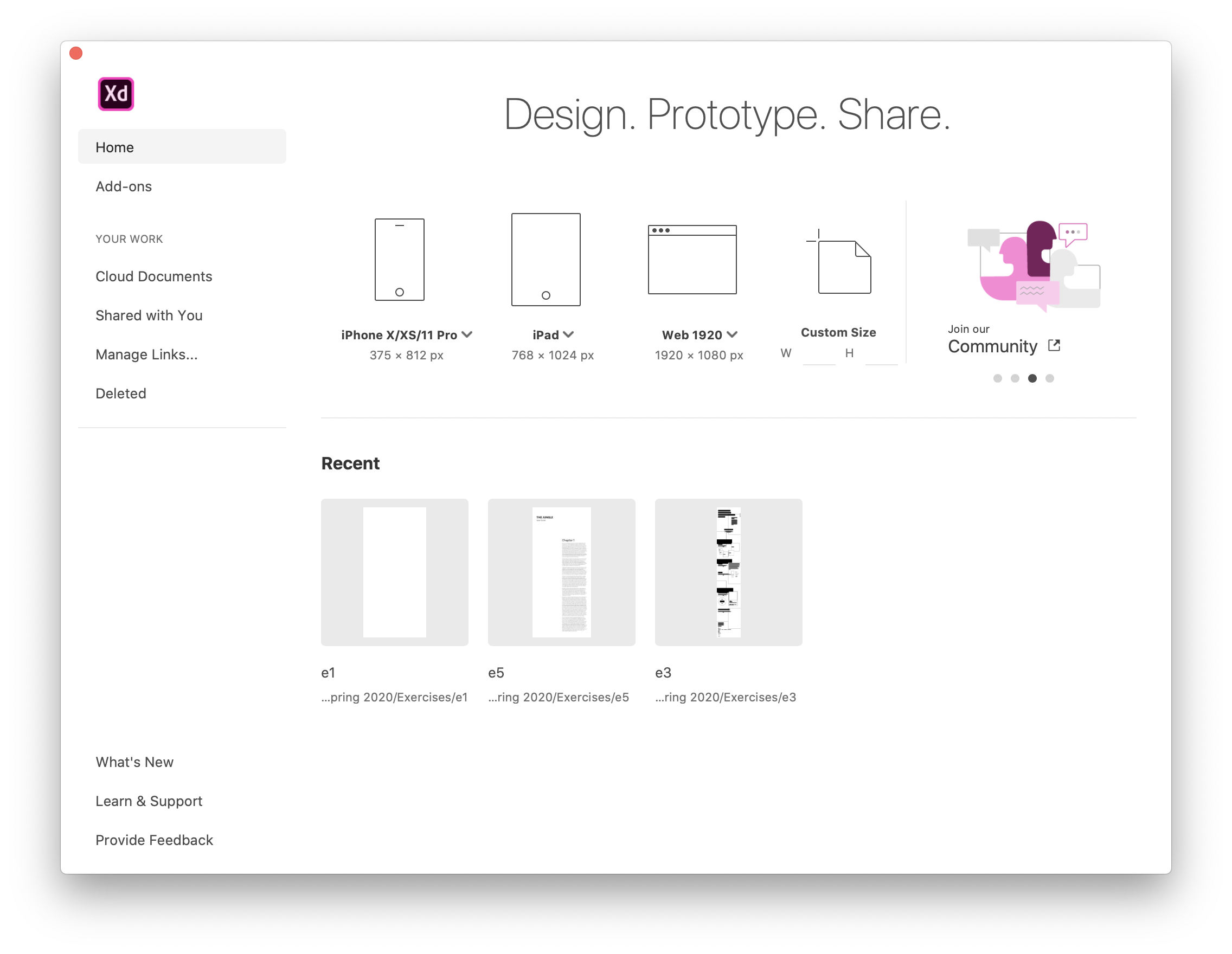The image size is (1232, 954).
Task: Click Learn & Support link
Action: [x=149, y=801]
